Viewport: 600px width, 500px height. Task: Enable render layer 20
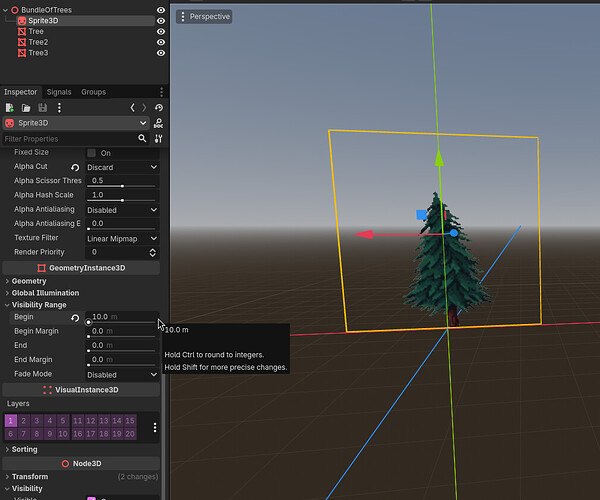pos(130,434)
